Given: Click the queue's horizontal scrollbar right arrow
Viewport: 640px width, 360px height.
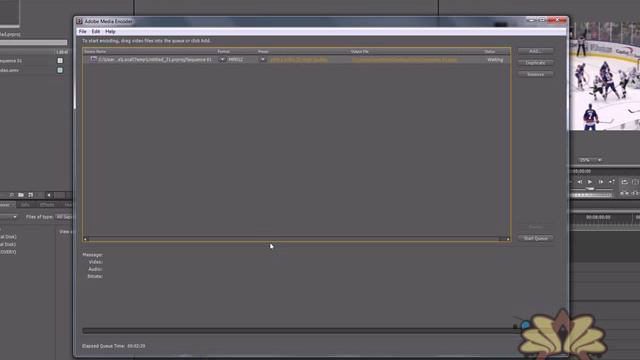Looking at the screenshot, I should tap(508, 239).
